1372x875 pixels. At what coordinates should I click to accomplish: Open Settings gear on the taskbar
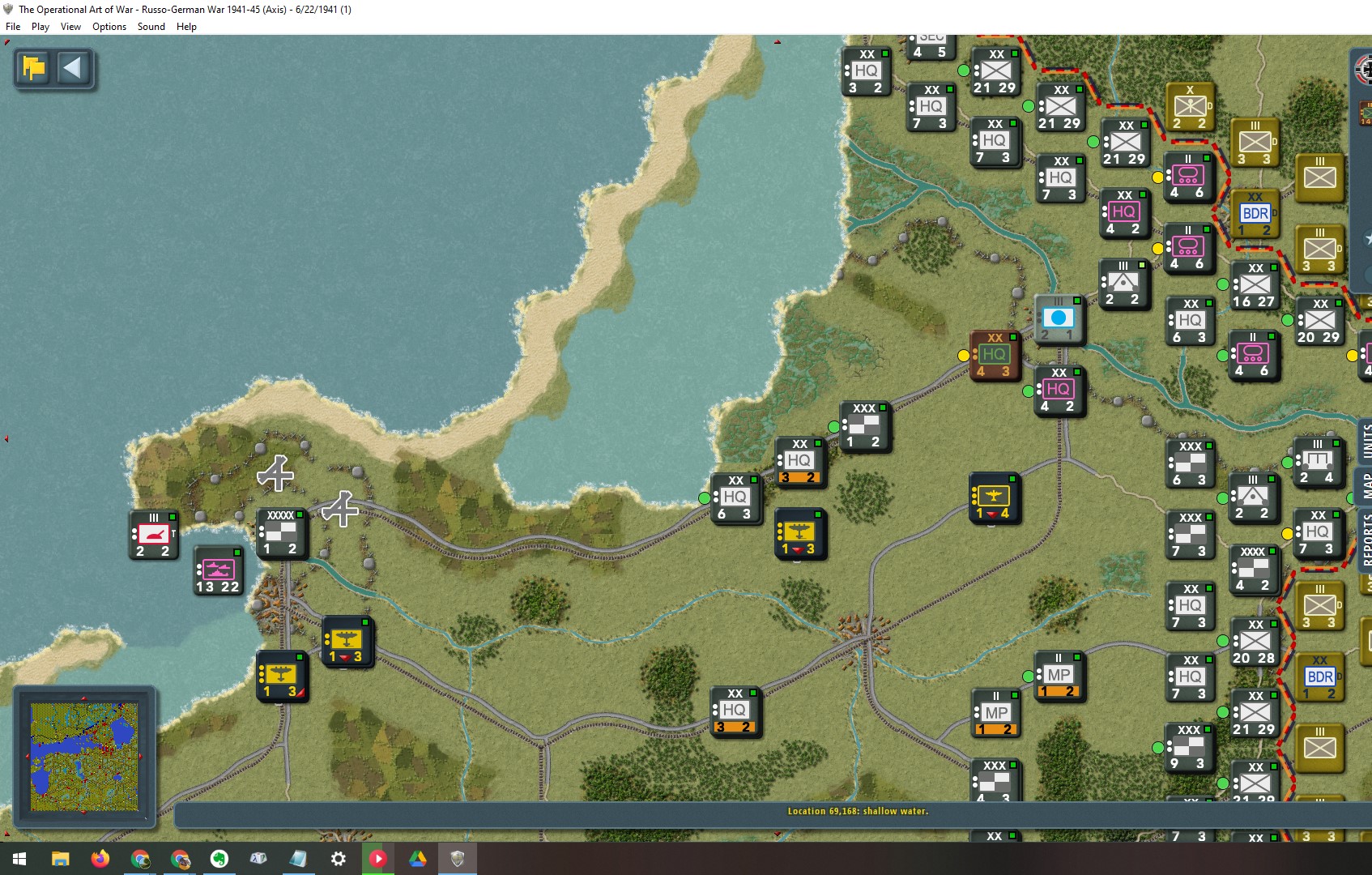click(339, 859)
